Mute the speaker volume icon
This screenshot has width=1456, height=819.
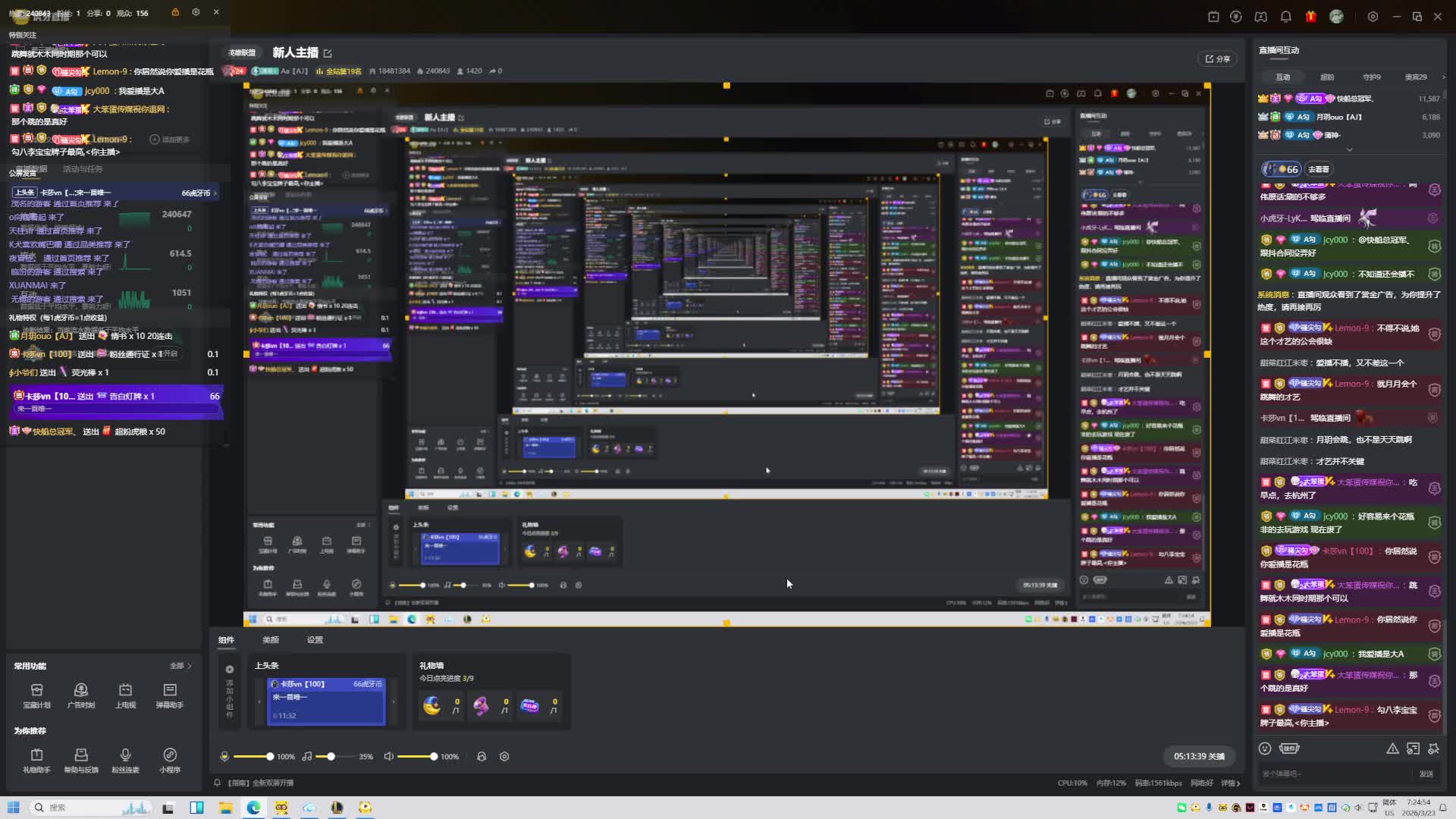point(389,756)
